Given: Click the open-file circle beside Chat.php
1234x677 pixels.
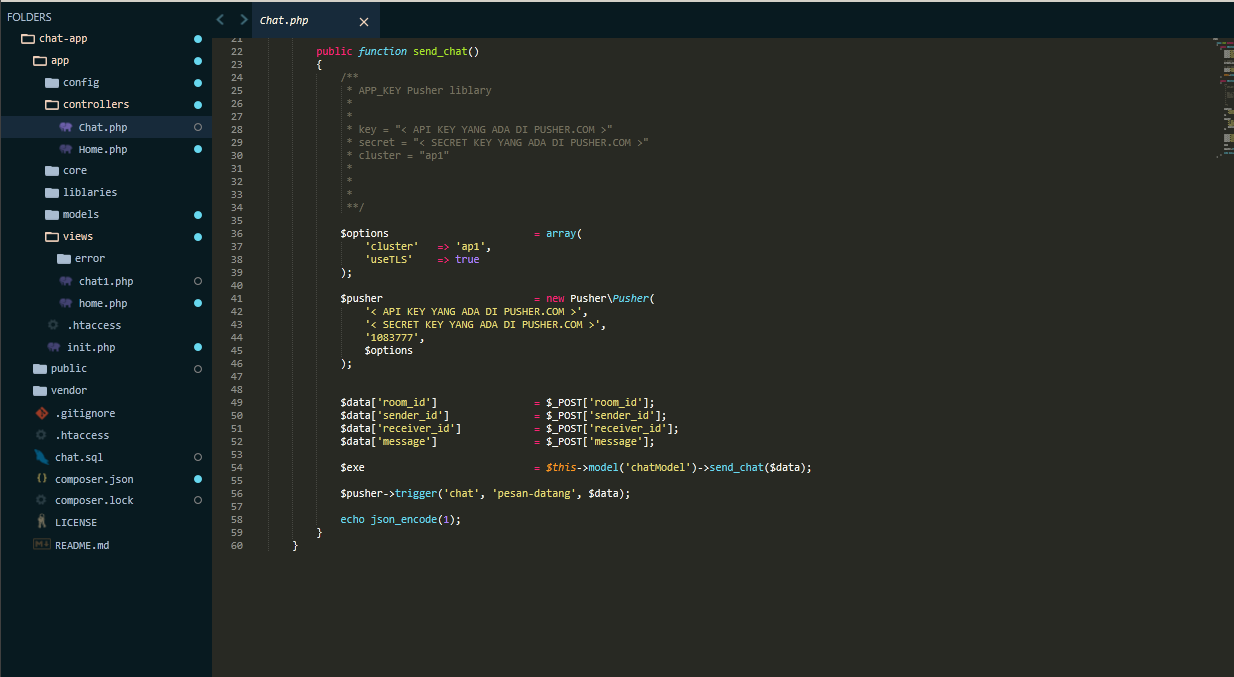Looking at the screenshot, I should (x=196, y=127).
